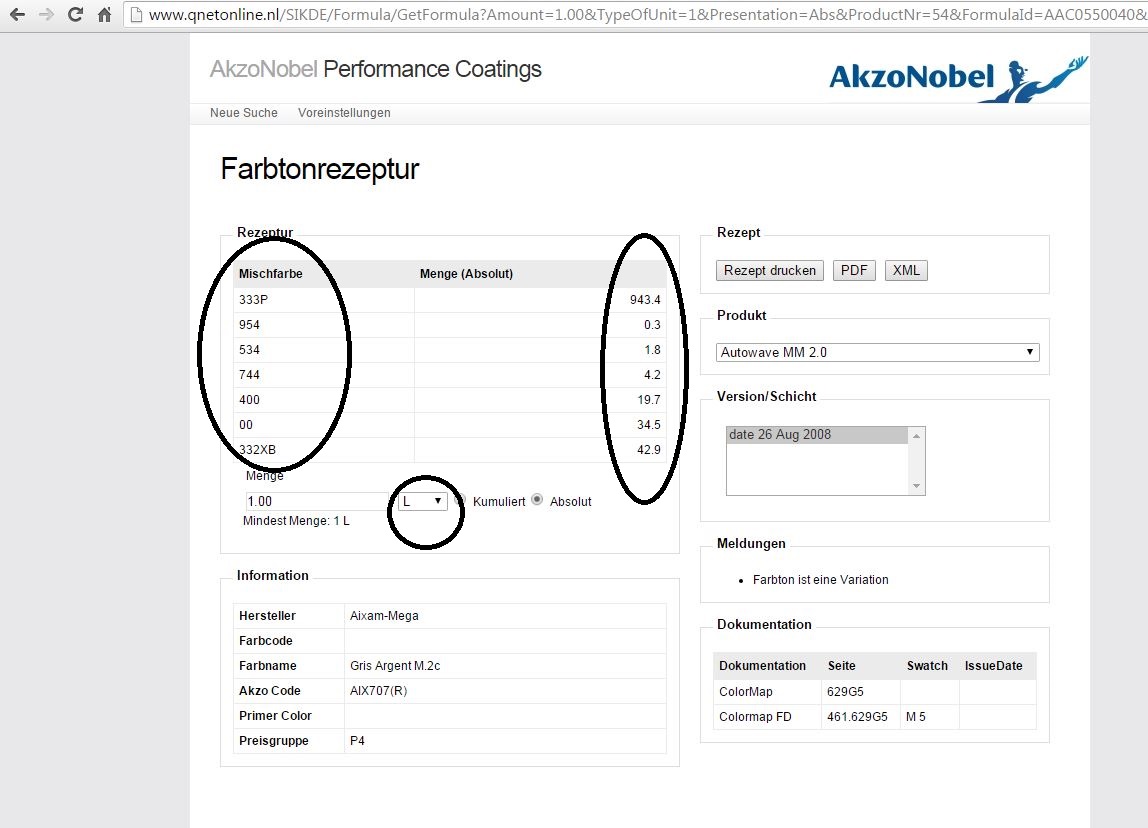Click the 461.629G5 page value
This screenshot has height=828, width=1148.
pyautogui.click(x=857, y=717)
